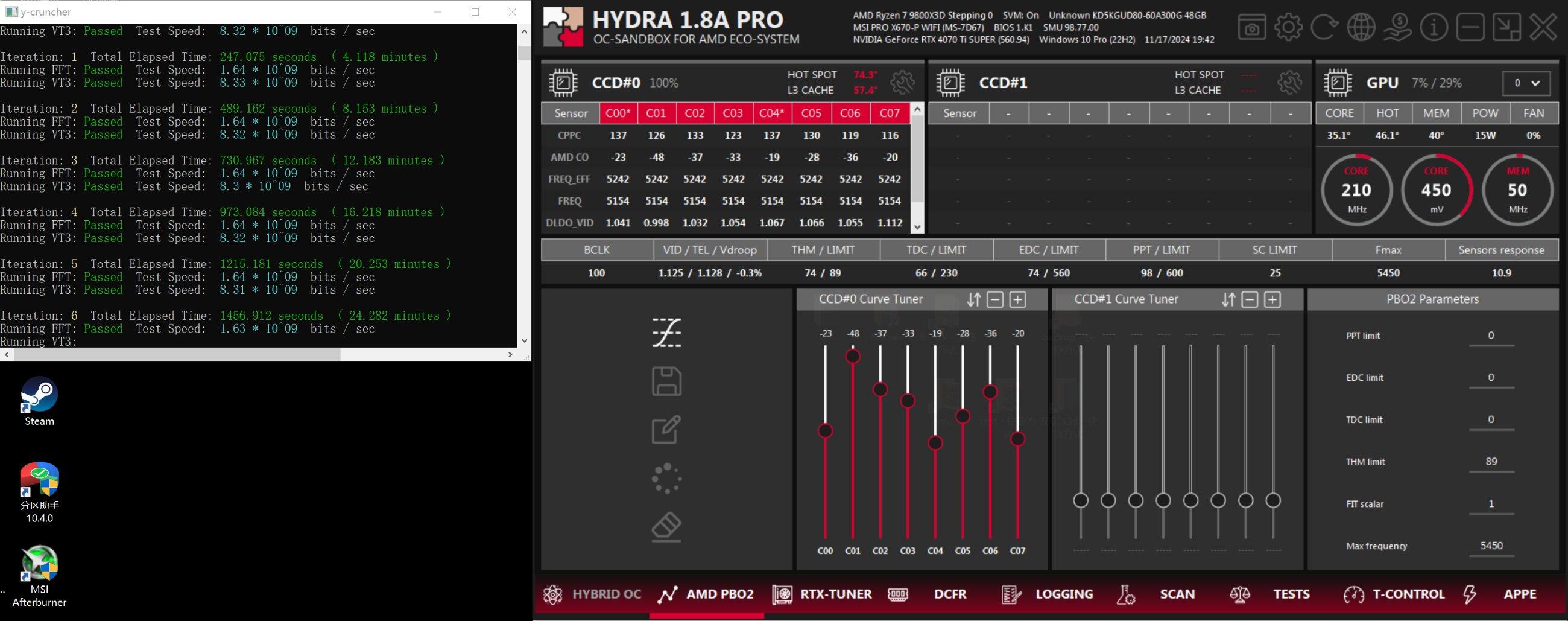Open CCD#1 gear settings icon
Viewport: 1568px width, 621px height.
point(1289,82)
